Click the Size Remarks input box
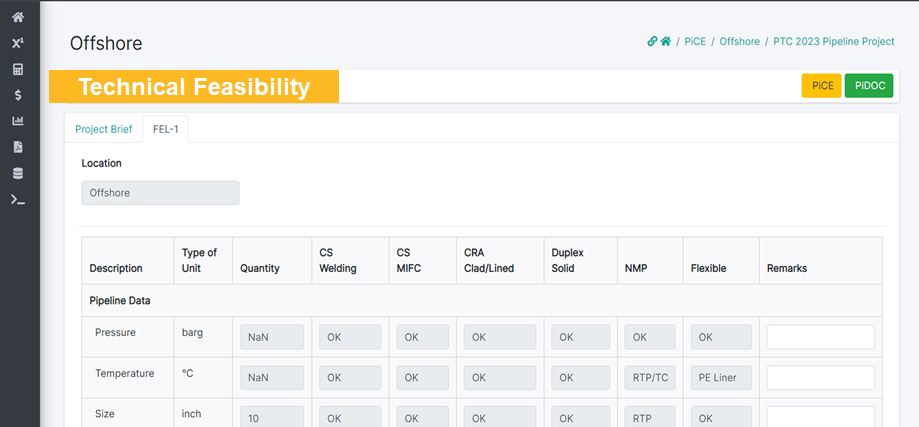Image resolution: width=919 pixels, height=427 pixels. point(821,417)
